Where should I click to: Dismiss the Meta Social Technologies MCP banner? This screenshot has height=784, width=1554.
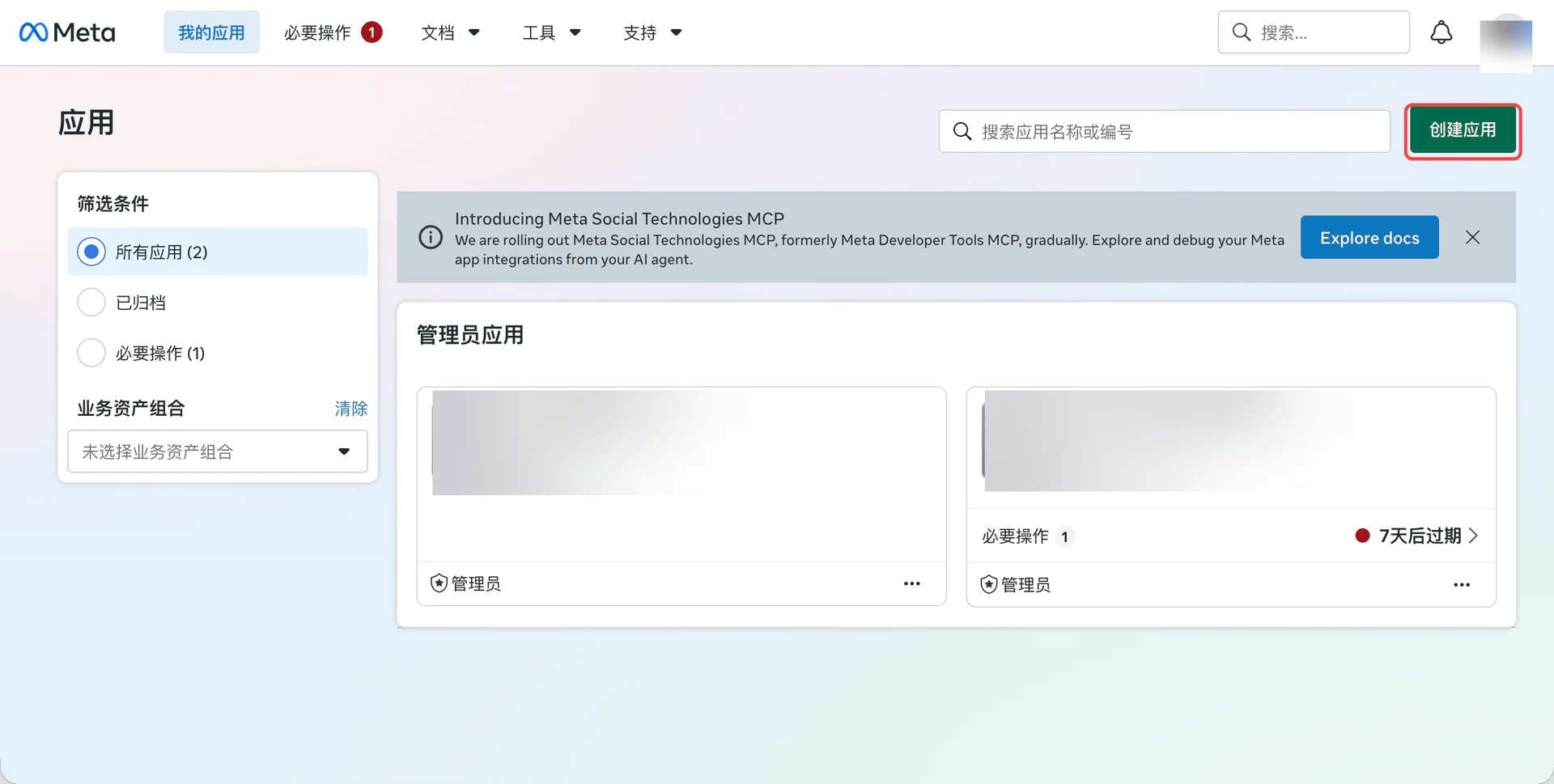point(1472,237)
